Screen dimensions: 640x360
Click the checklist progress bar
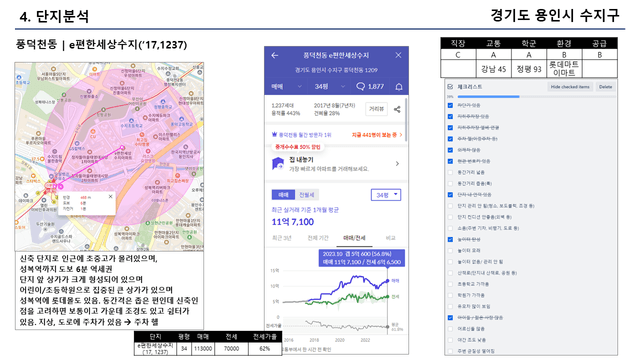coord(536,97)
